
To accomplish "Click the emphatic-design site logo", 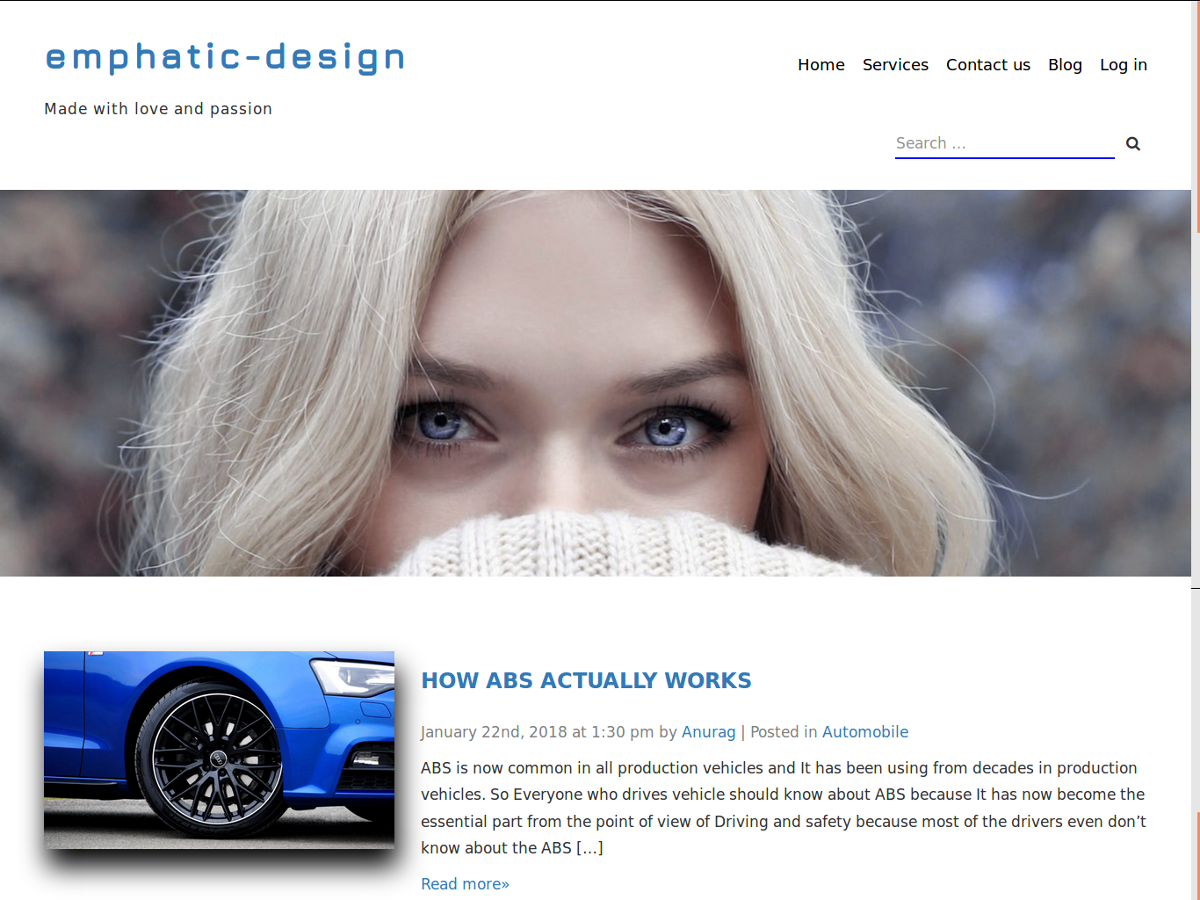I will tap(225, 58).
